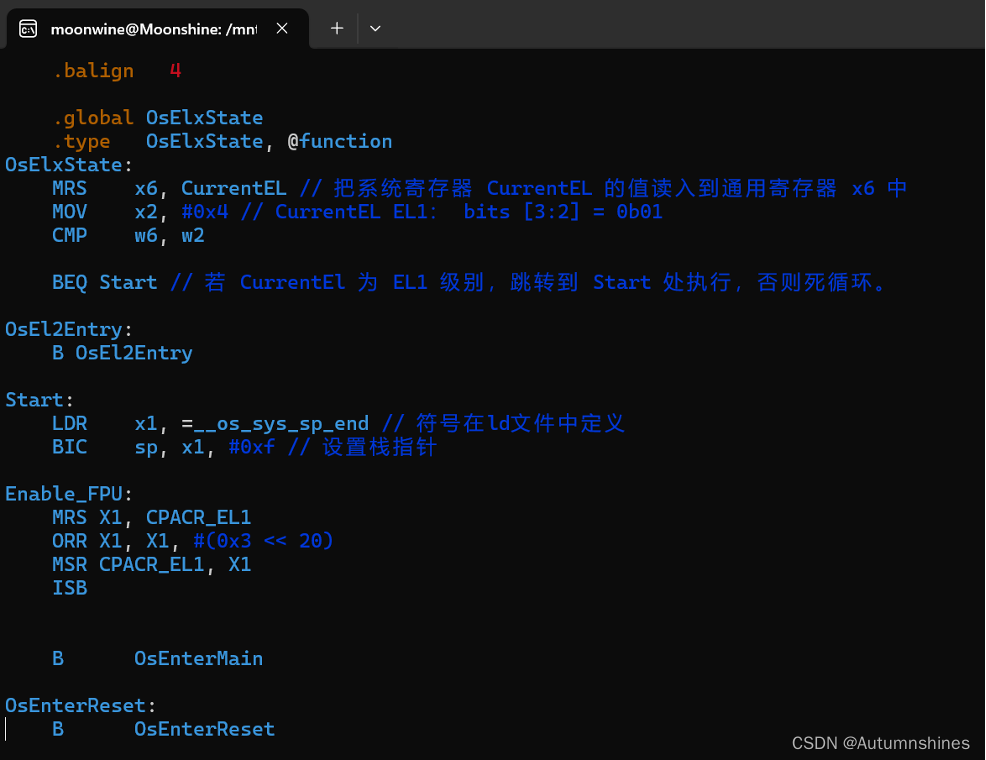Place cursor on the Enable_FPU label
The image size is (986, 760).
click(64, 493)
